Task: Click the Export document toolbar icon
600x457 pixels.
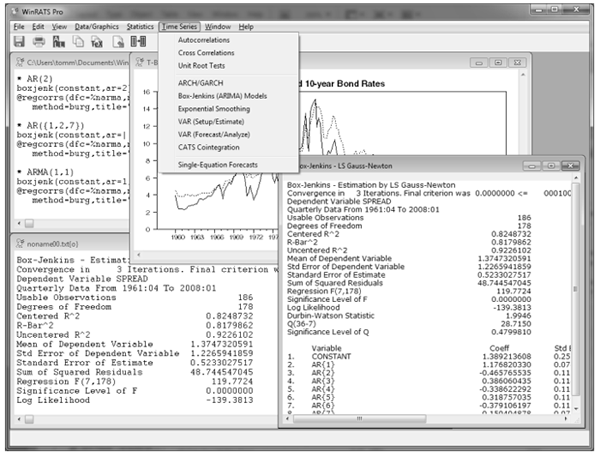Action: pos(118,41)
